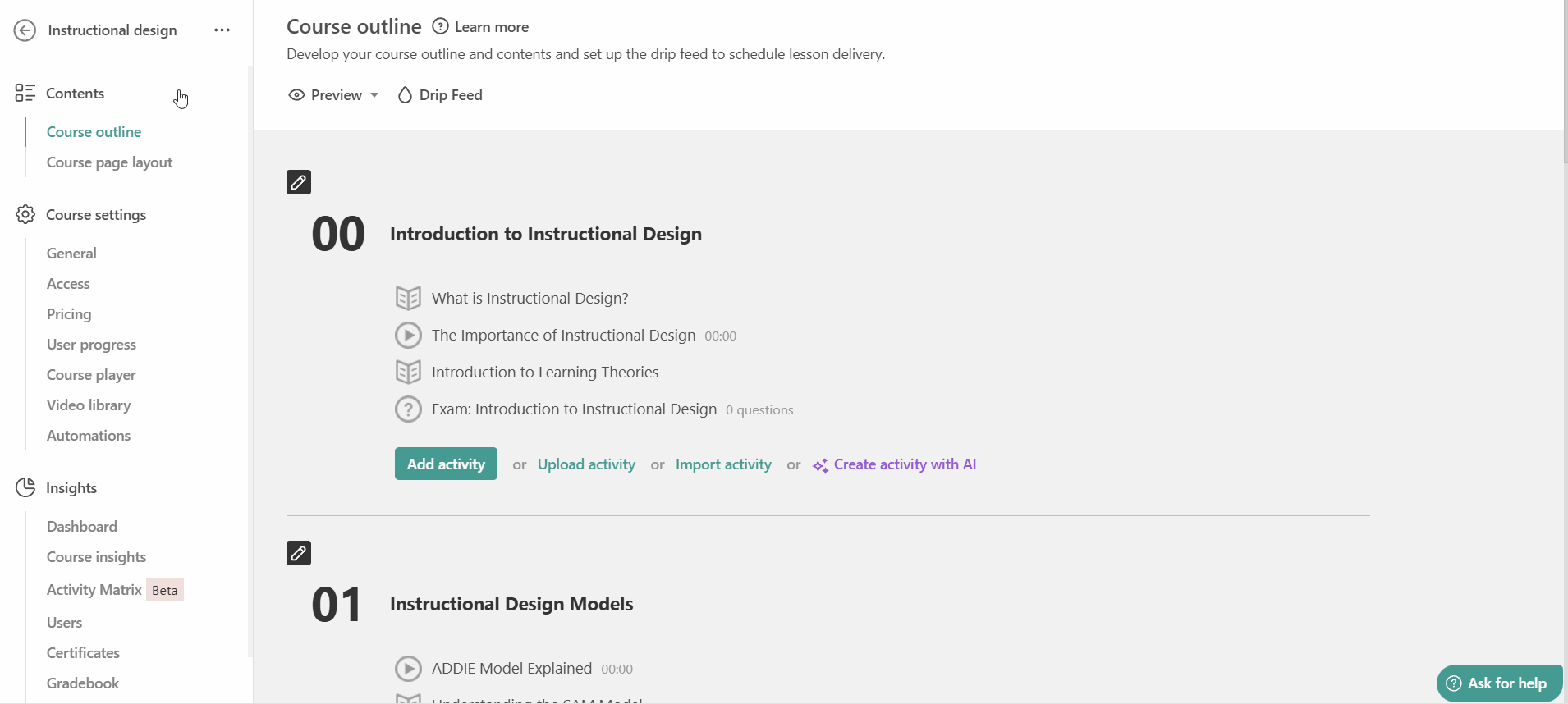The image size is (1568, 704).
Task: Open Video library
Action: tap(89, 405)
